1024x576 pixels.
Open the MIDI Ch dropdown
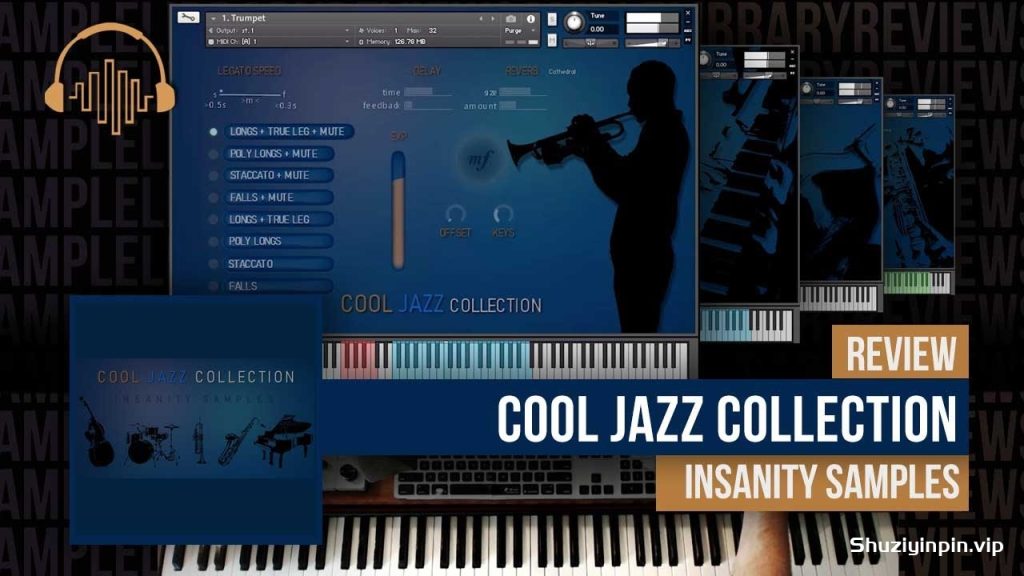tap(280, 42)
